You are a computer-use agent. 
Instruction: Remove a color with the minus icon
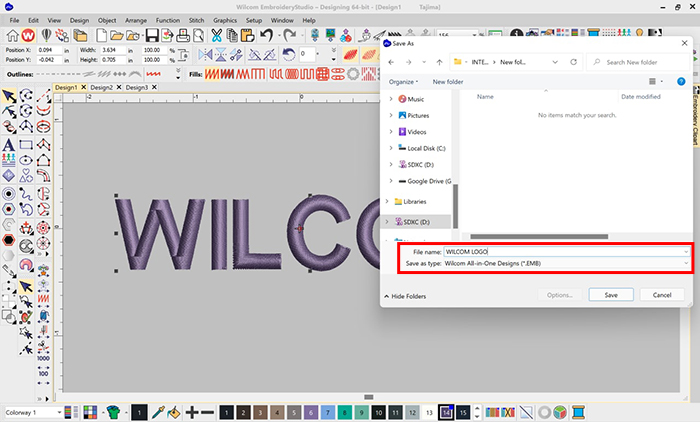pyautogui.click(x=208, y=412)
